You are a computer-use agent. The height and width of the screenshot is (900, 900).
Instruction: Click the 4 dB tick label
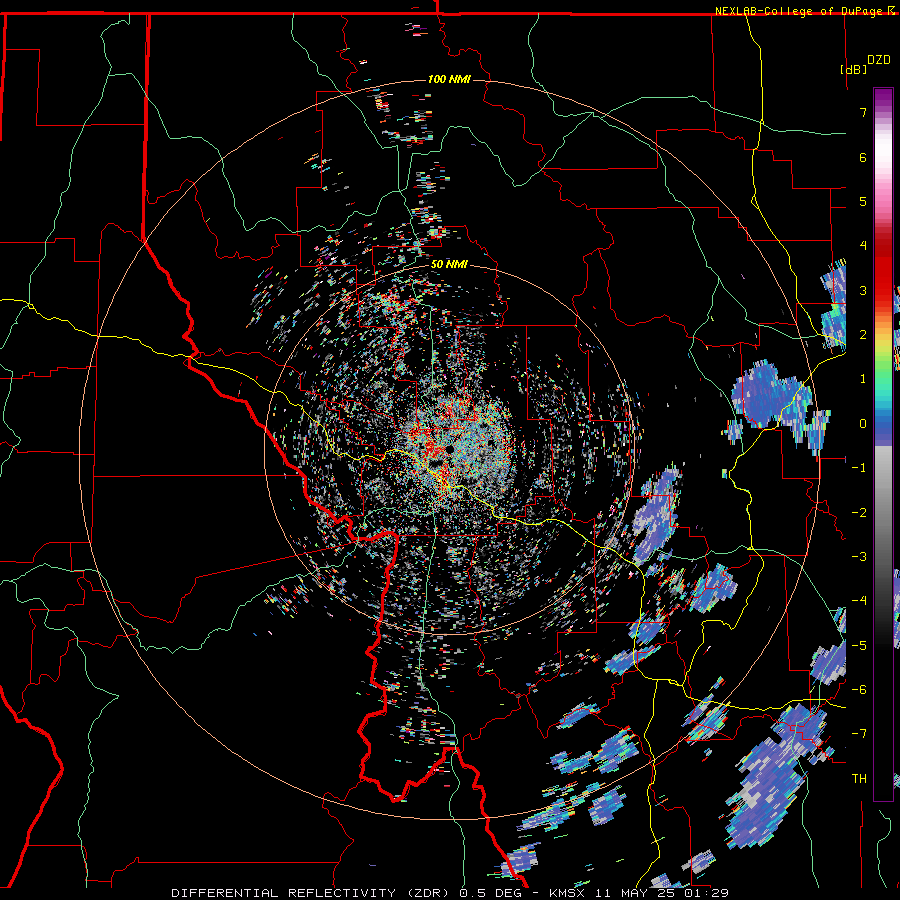click(x=863, y=246)
